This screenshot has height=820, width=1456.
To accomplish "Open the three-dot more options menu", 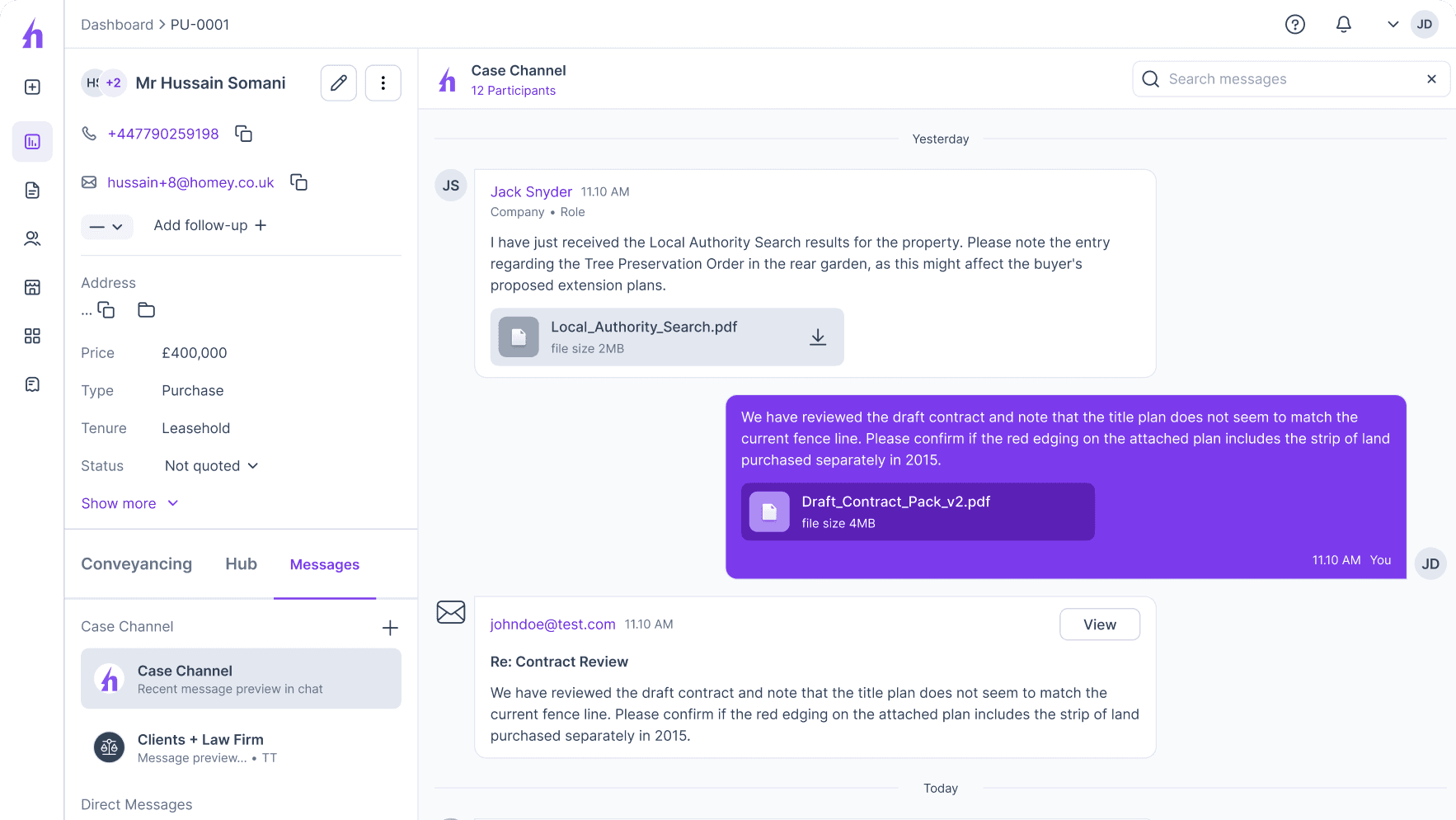I will 383,83.
